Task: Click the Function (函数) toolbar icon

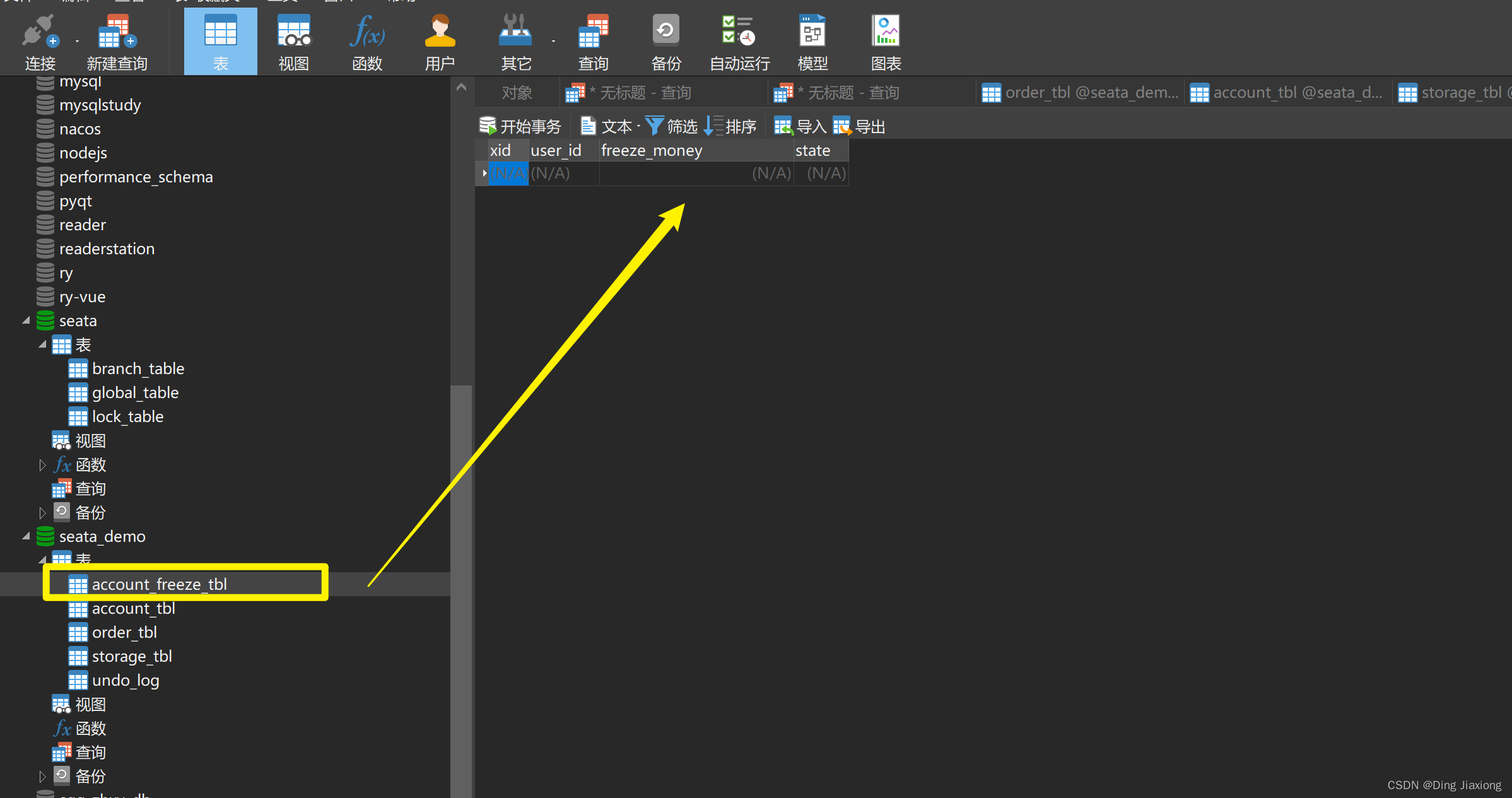Action: tap(367, 42)
